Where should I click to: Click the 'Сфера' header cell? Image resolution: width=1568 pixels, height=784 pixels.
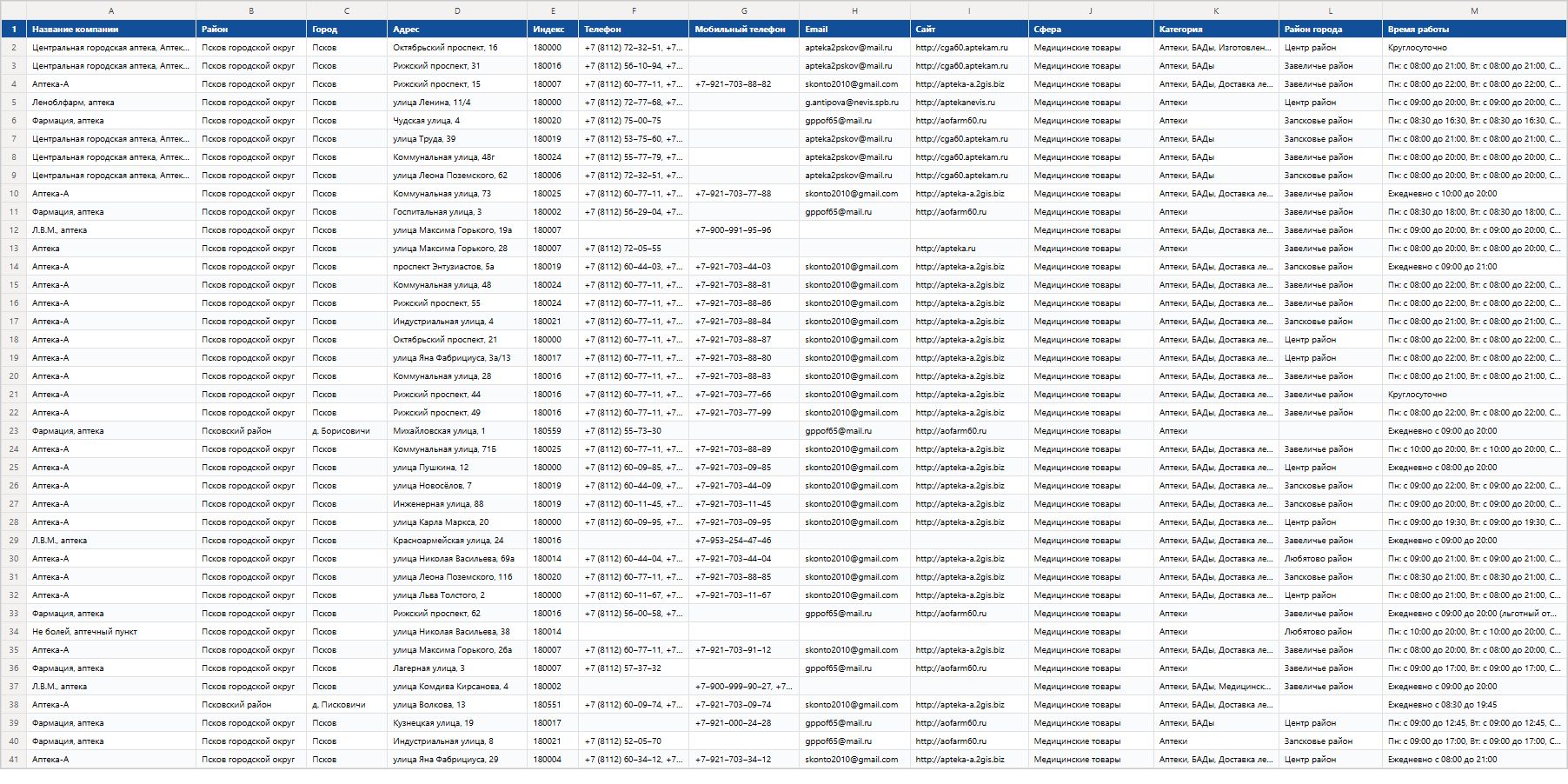[x=1091, y=29]
